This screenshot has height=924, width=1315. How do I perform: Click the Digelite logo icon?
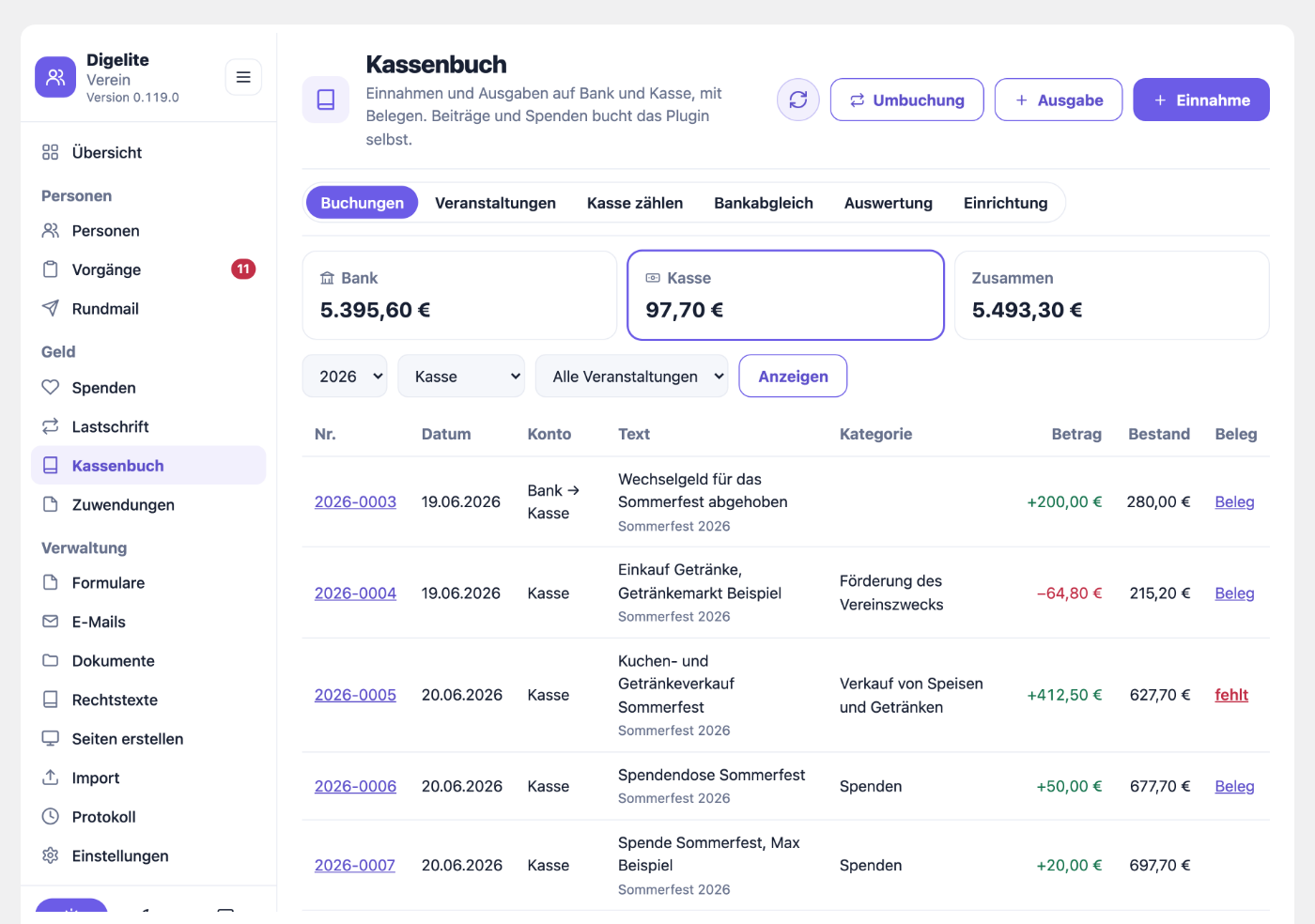pyautogui.click(x=55, y=77)
